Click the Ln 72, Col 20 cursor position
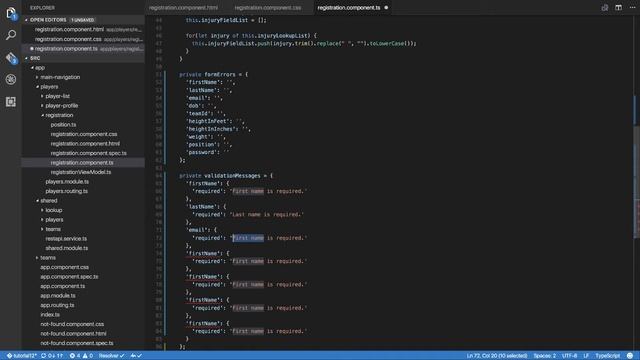 tap(496, 356)
